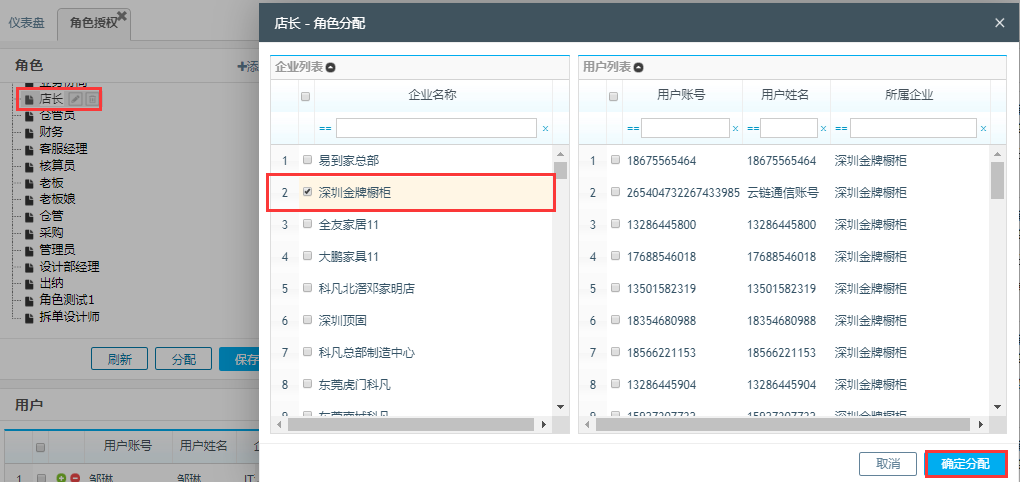Select the 深圳顶固 row text
The image size is (1020, 482).
[x=343, y=321]
